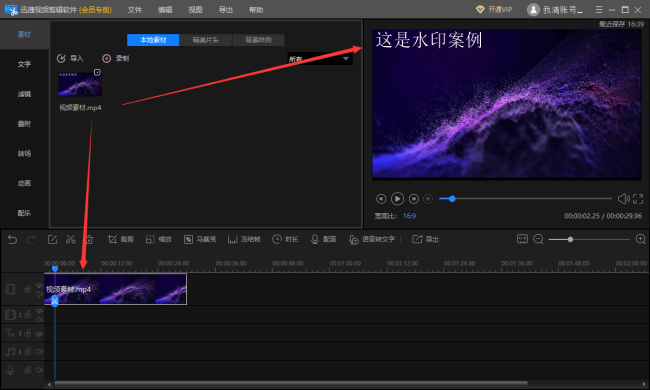Open the media filter dropdown
Screen dimensions: 650x390
click(x=320, y=59)
